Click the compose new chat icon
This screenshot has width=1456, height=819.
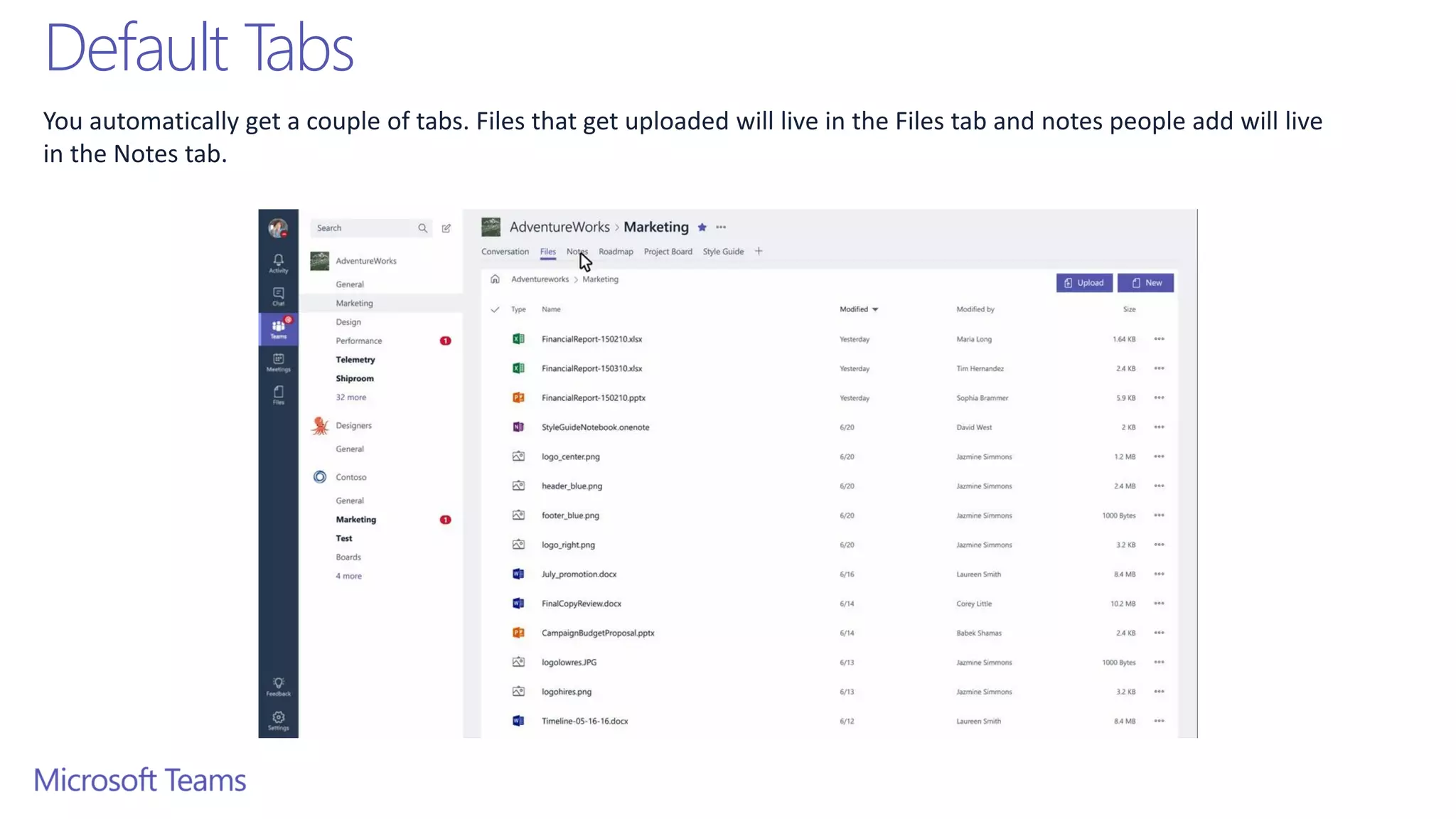(x=446, y=228)
